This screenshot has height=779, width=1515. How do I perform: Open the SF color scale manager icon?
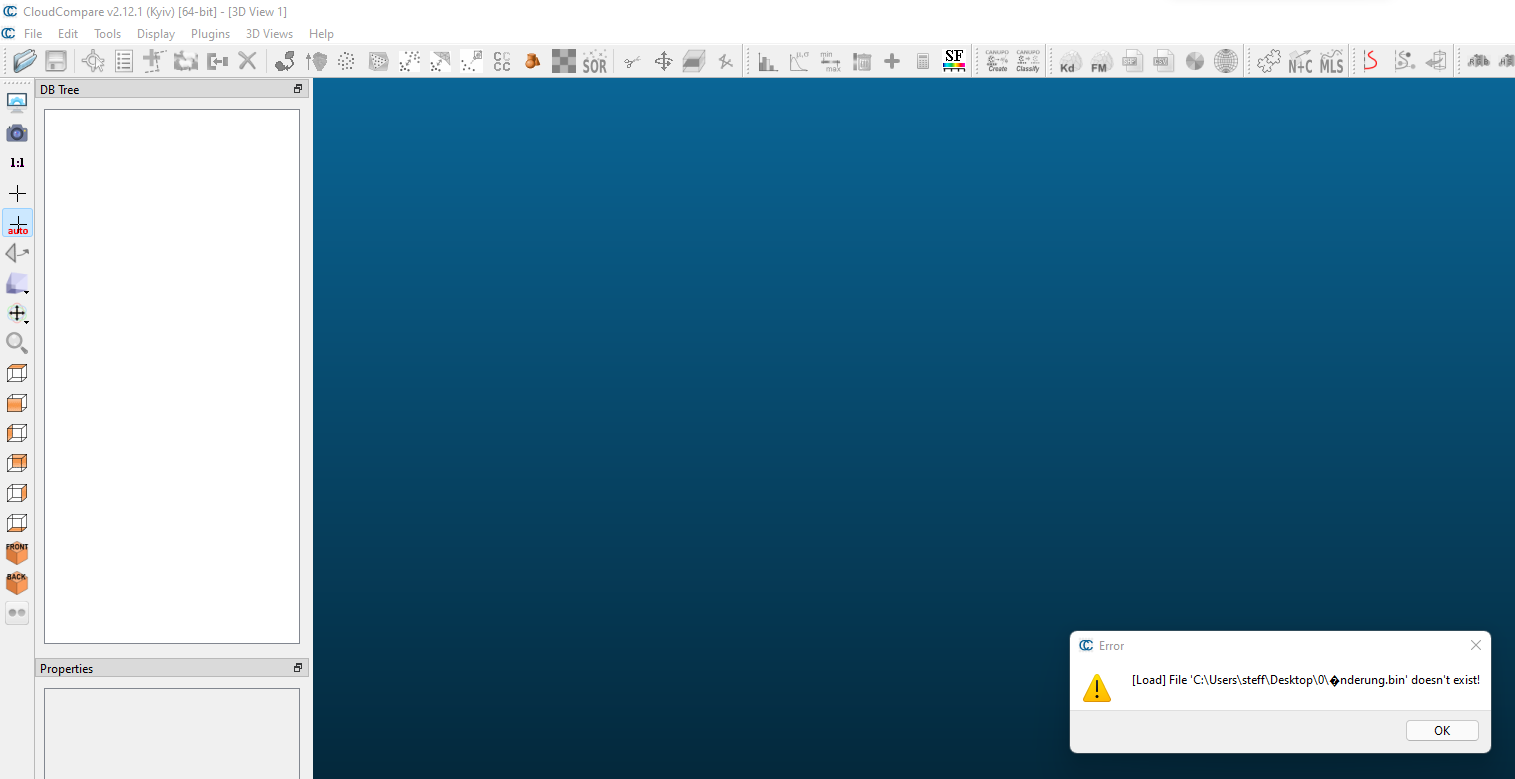954,61
